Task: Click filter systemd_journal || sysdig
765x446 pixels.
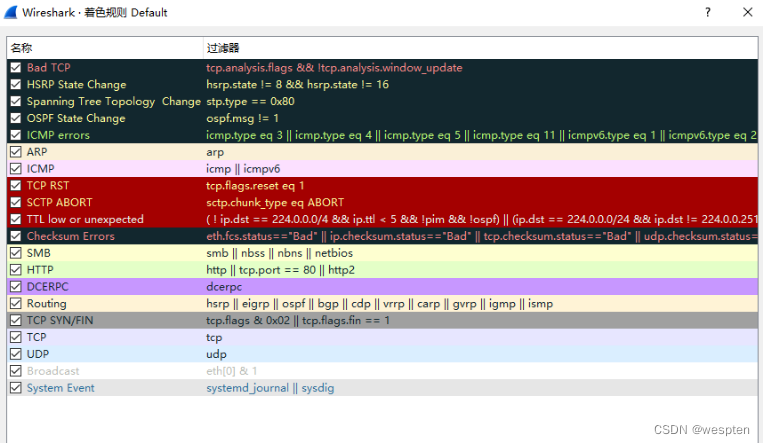Action: coord(270,387)
